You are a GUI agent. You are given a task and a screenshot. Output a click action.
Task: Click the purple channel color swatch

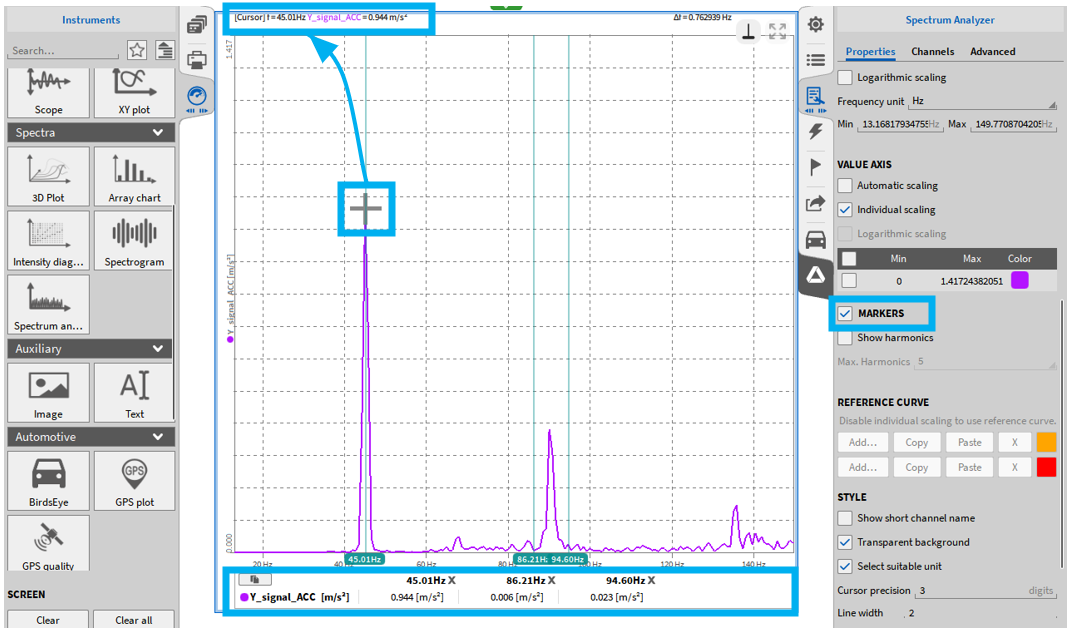click(1019, 281)
